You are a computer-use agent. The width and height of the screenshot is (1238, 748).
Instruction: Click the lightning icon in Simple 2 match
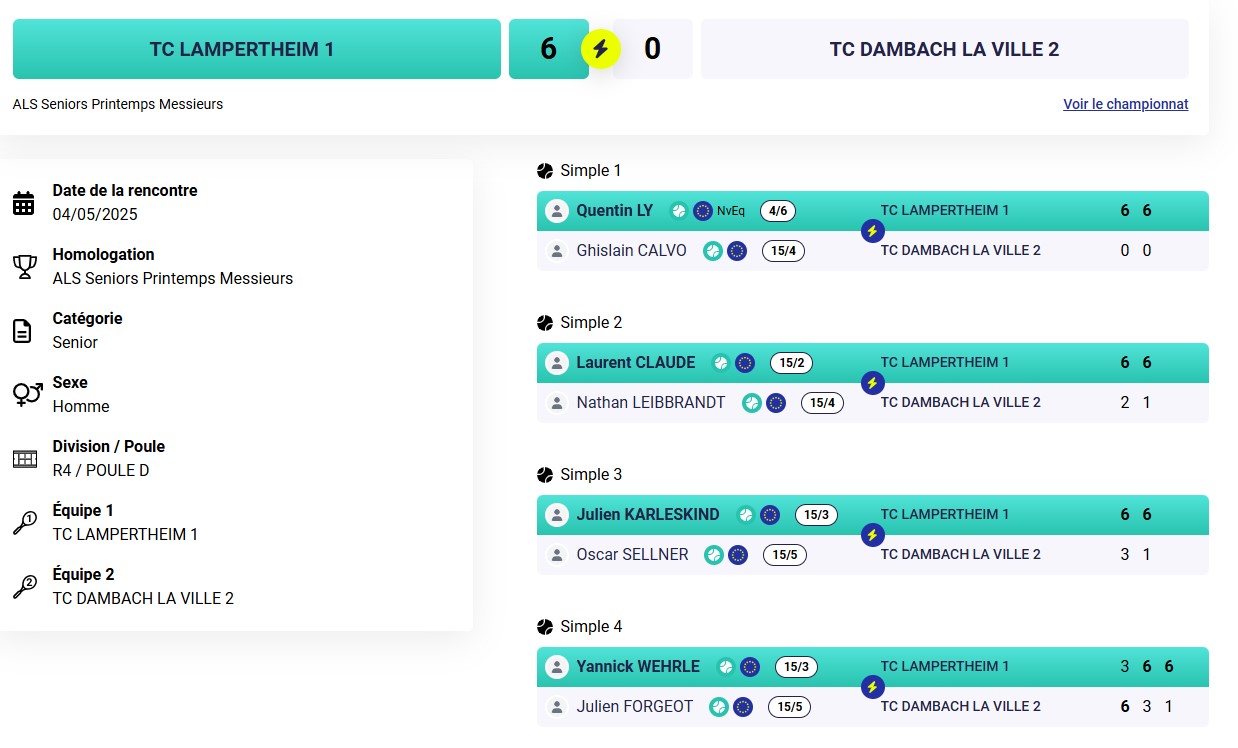[872, 383]
